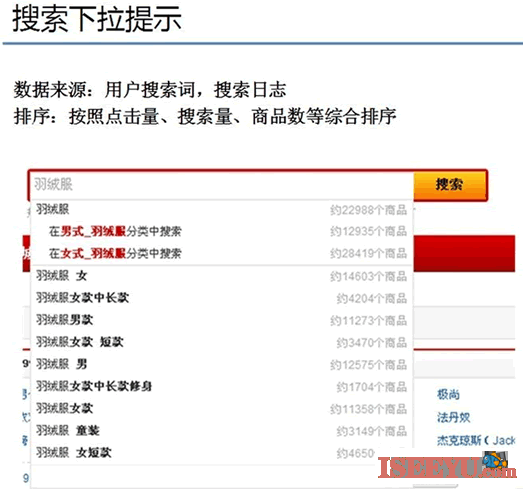Click the ISEEYU fish logo icon
Screen dimensions: 523x489
point(495,461)
